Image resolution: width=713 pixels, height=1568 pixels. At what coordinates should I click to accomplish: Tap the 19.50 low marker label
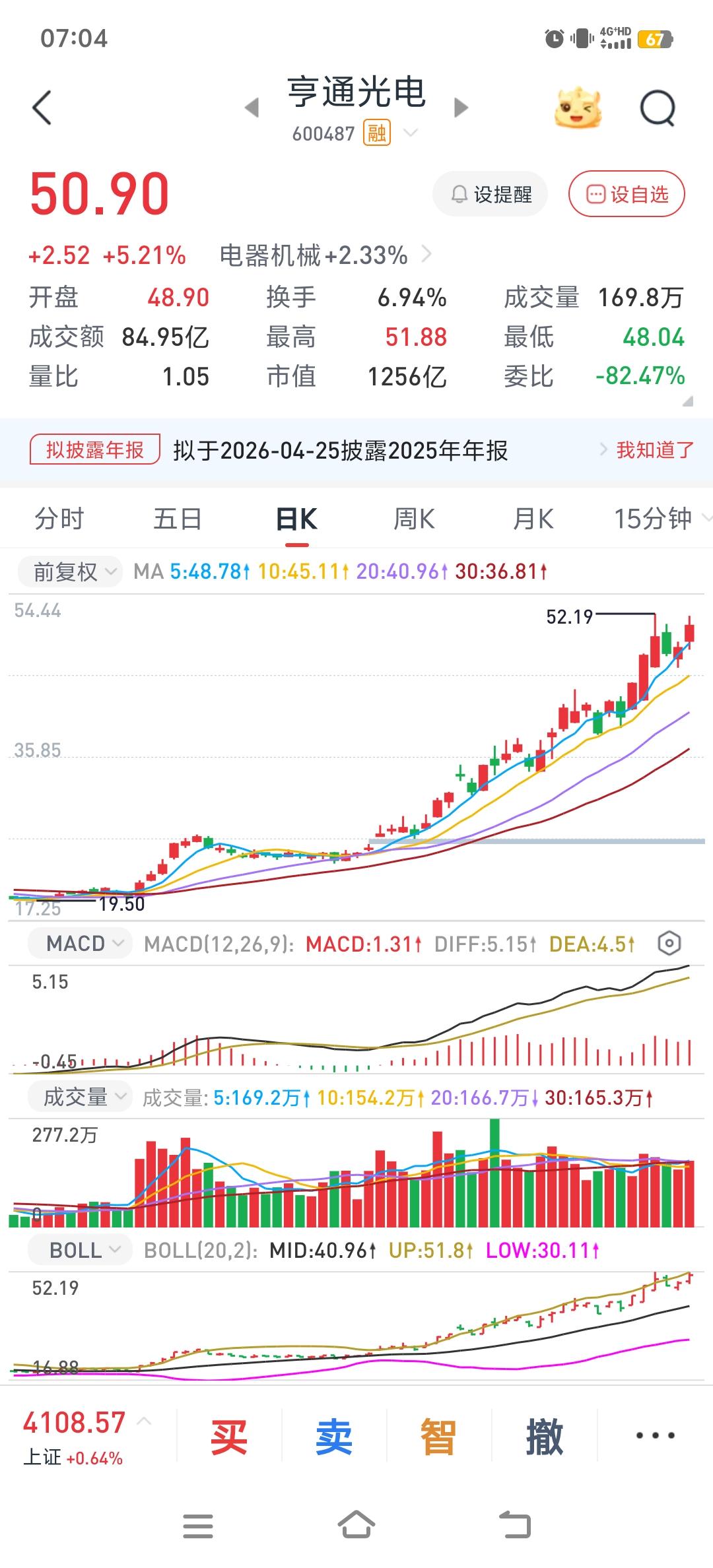[x=121, y=904]
